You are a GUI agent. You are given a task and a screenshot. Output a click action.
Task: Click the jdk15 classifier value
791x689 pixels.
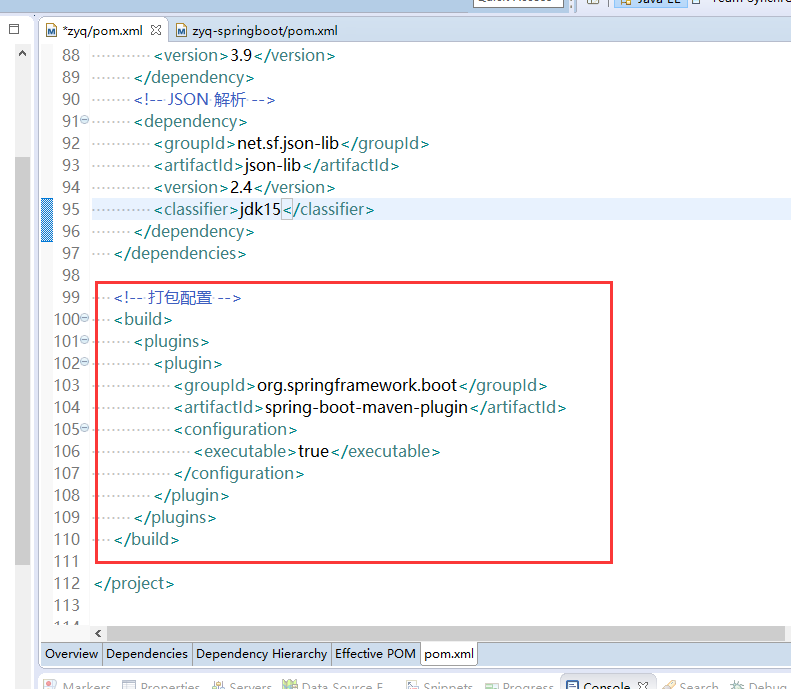[260, 209]
